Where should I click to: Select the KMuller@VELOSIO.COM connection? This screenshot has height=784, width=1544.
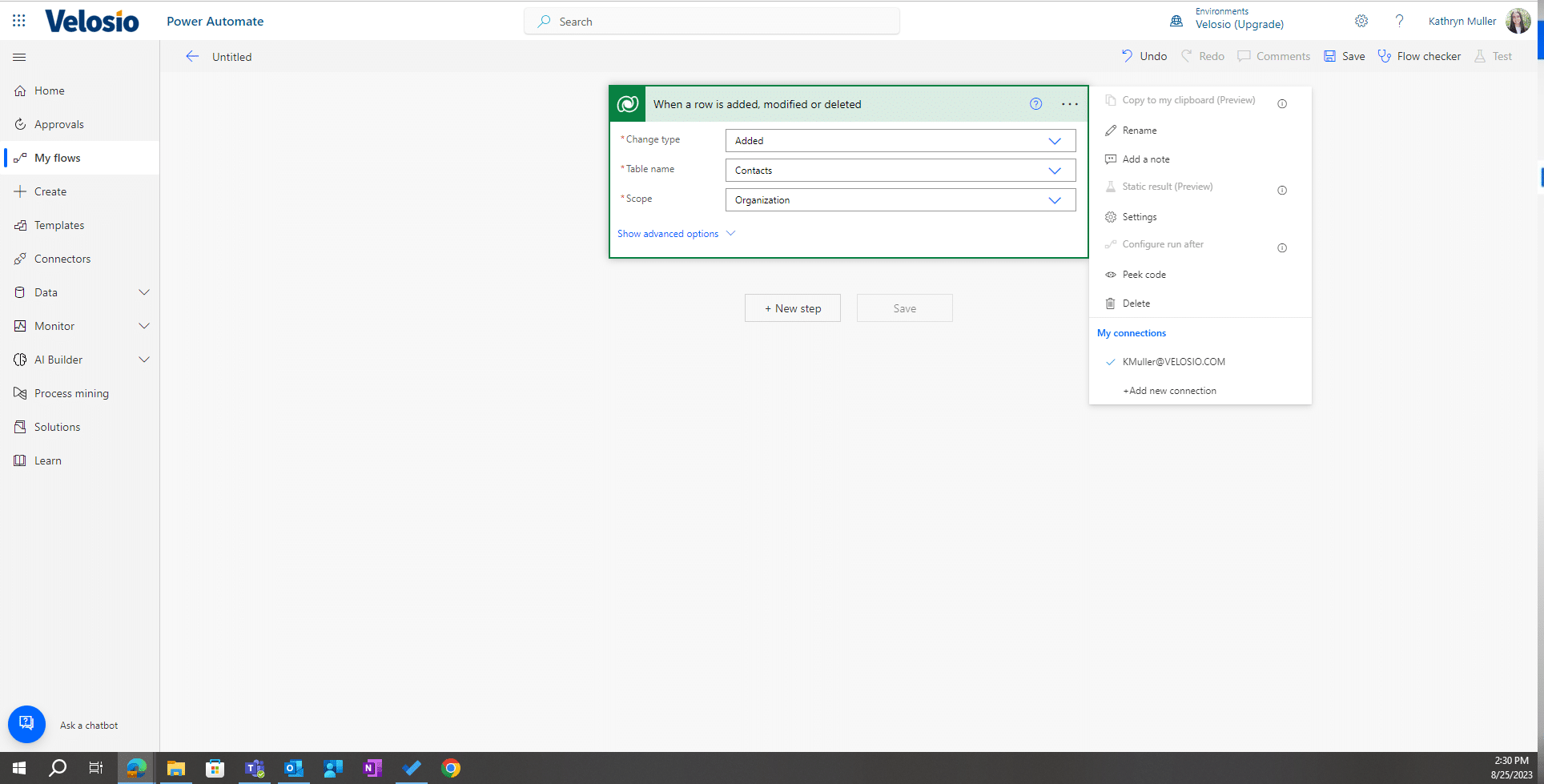[x=1173, y=361]
